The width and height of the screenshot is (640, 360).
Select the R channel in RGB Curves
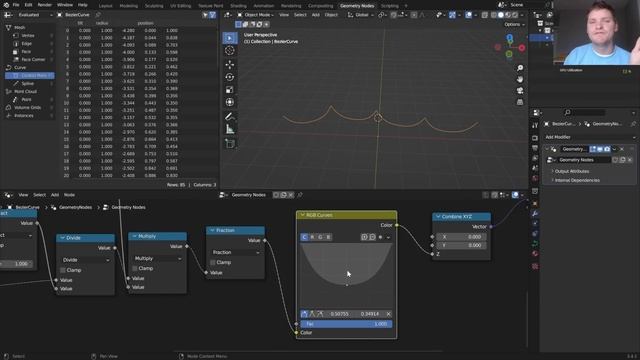(x=312, y=237)
